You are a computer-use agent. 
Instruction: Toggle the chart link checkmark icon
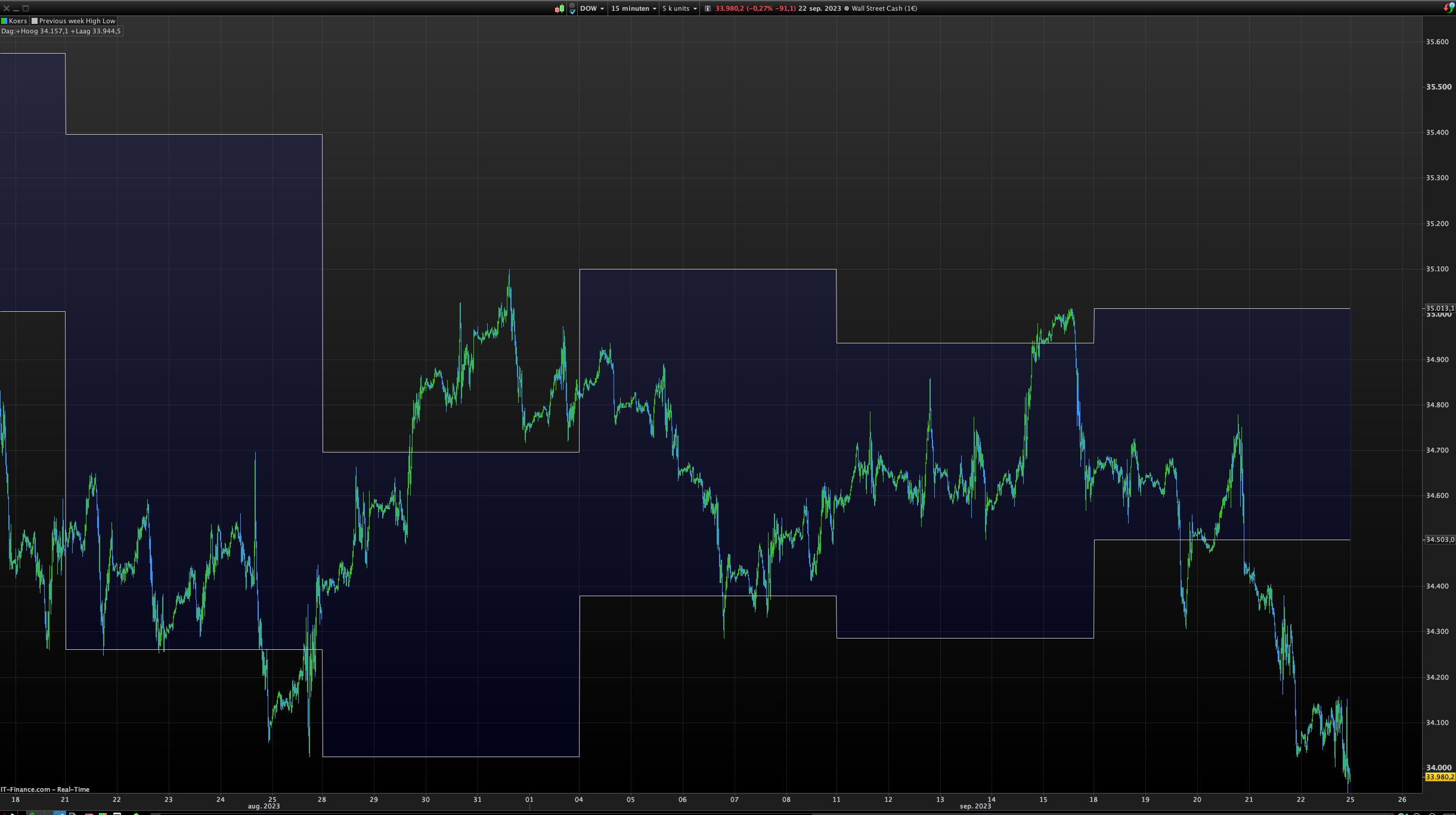coord(572,8)
